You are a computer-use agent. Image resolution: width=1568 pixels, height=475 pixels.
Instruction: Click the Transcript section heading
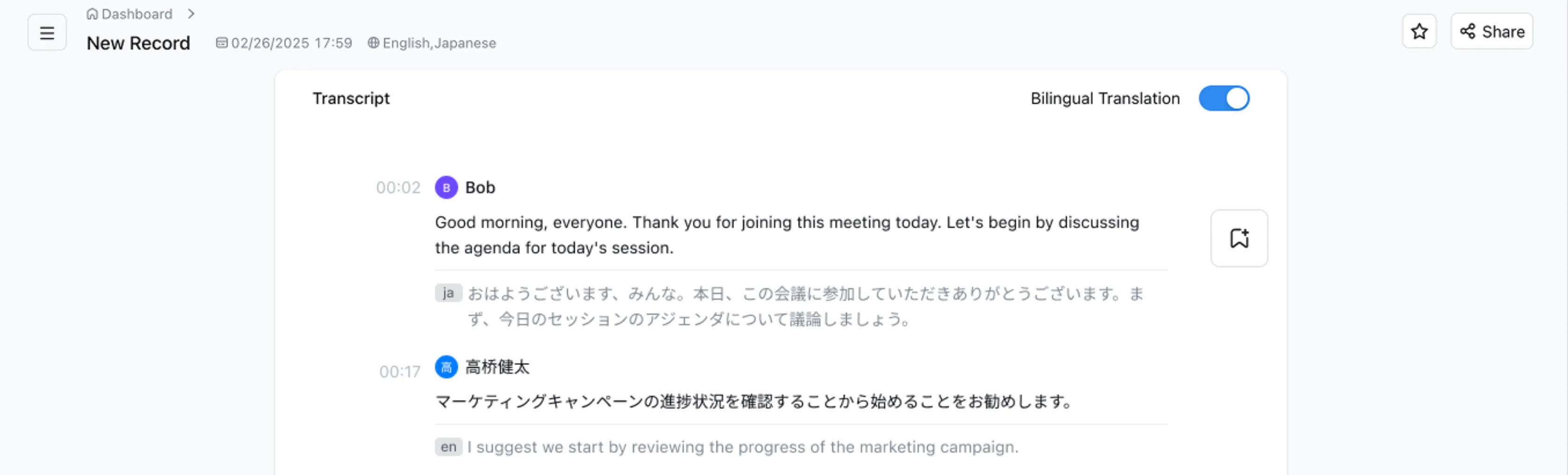pyautogui.click(x=351, y=99)
